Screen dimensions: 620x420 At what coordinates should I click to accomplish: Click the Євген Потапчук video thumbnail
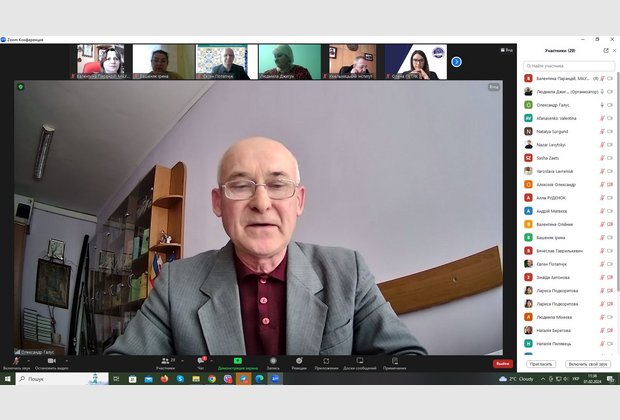tap(227, 62)
